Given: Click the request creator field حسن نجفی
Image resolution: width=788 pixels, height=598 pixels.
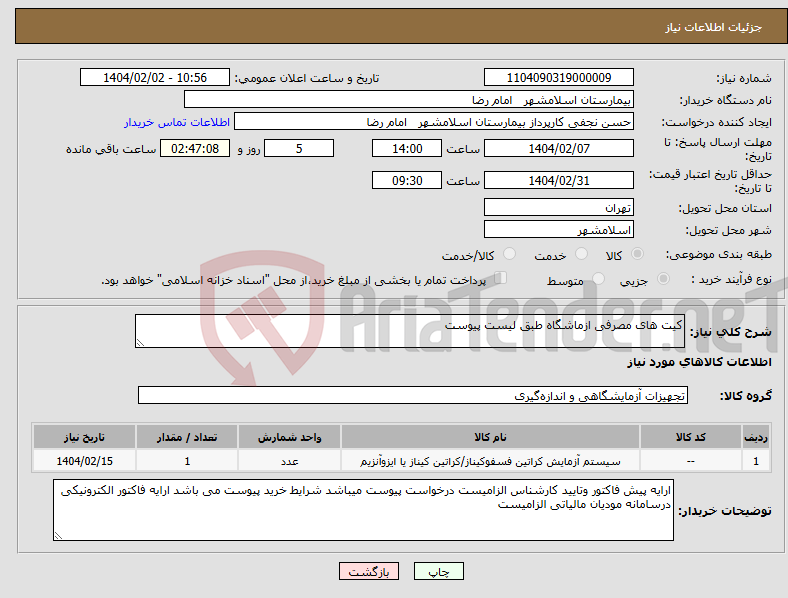Looking at the screenshot, I should 434,122.
